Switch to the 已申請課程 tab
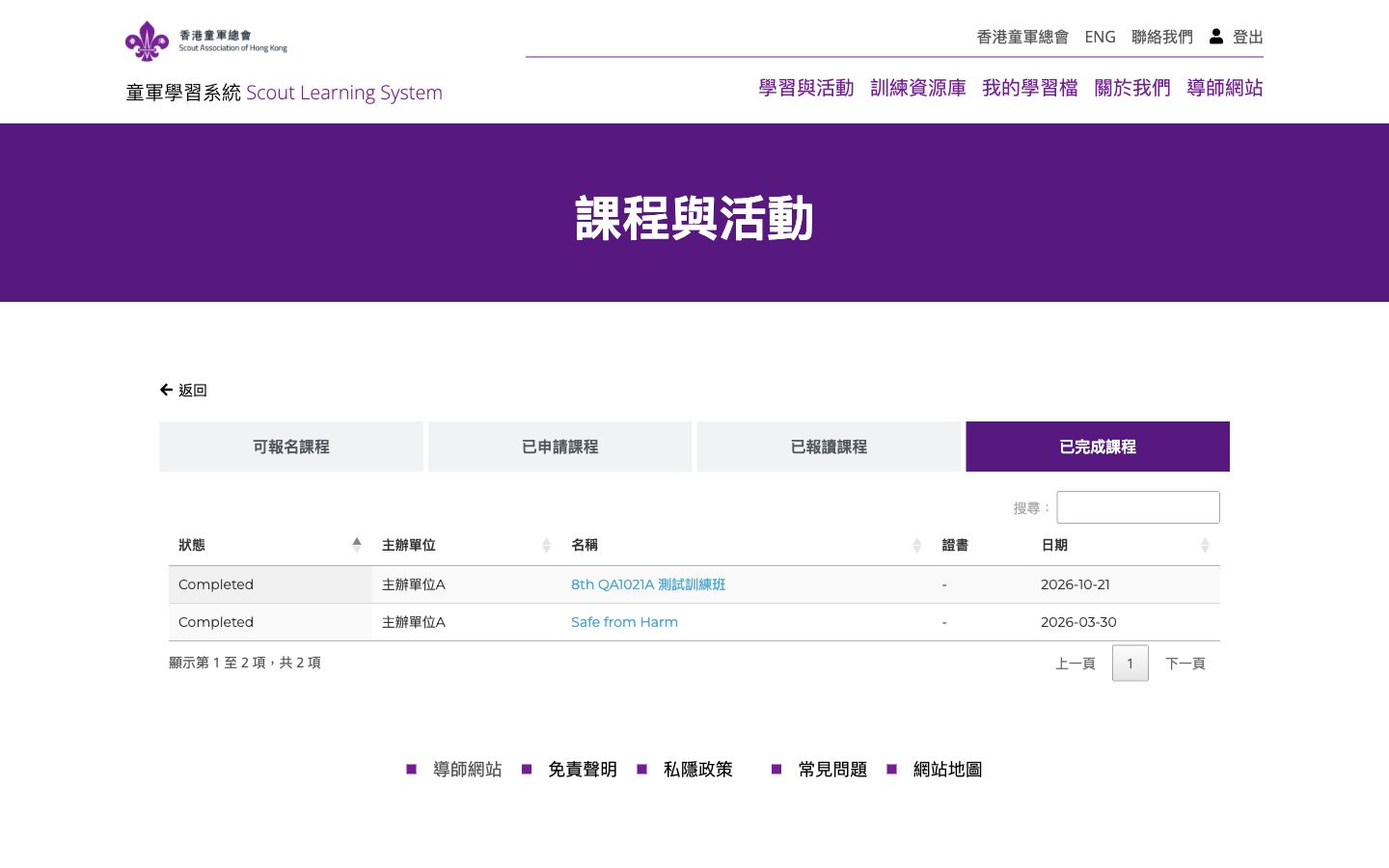Screen dimensions: 1389x868 pos(559,447)
